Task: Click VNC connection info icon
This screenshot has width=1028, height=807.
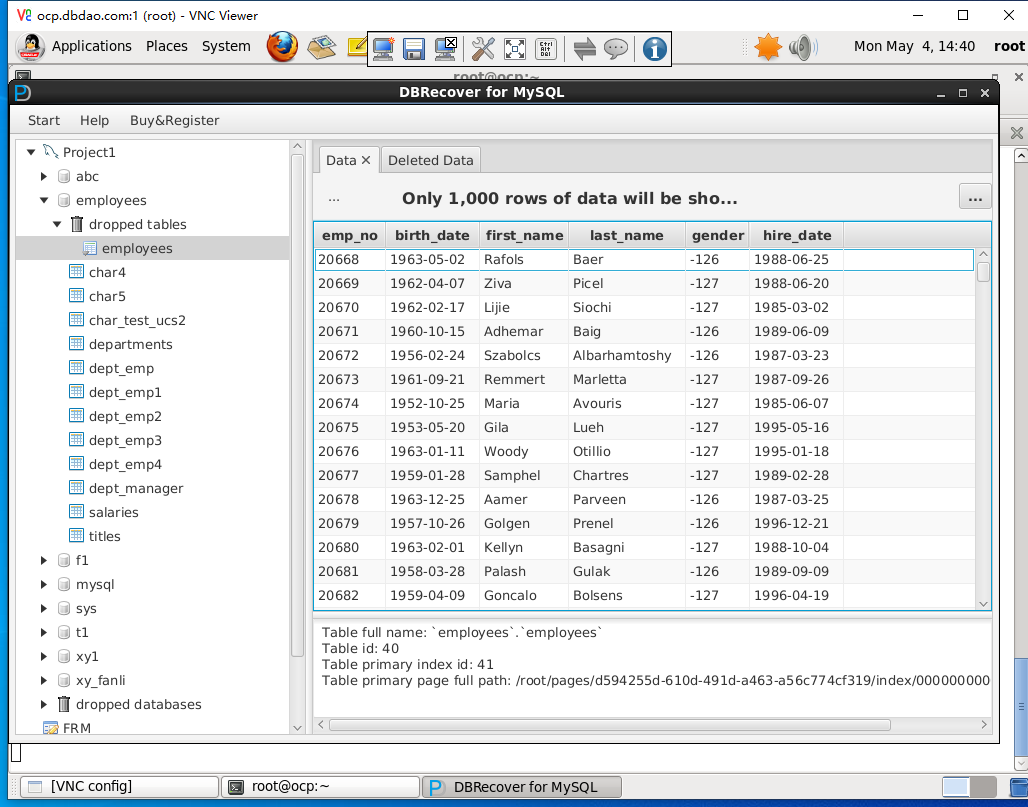Action: click(x=654, y=48)
